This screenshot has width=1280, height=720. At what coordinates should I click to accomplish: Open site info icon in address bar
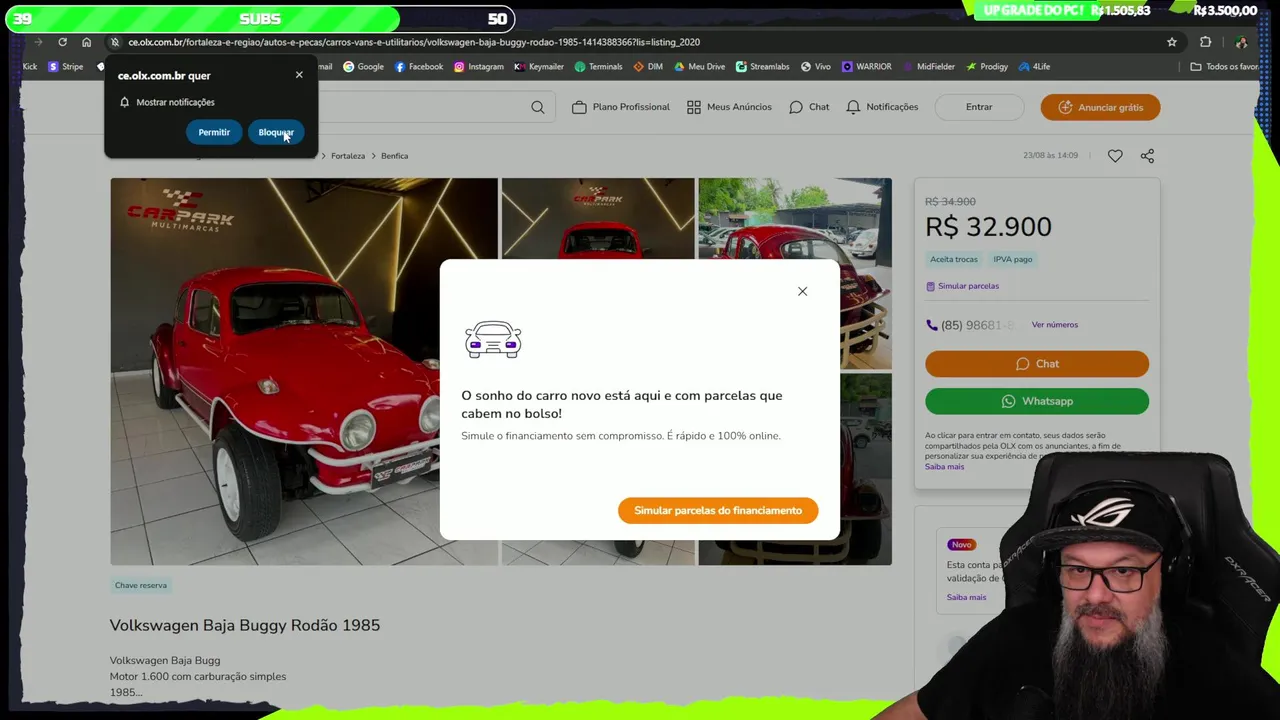coord(115,42)
